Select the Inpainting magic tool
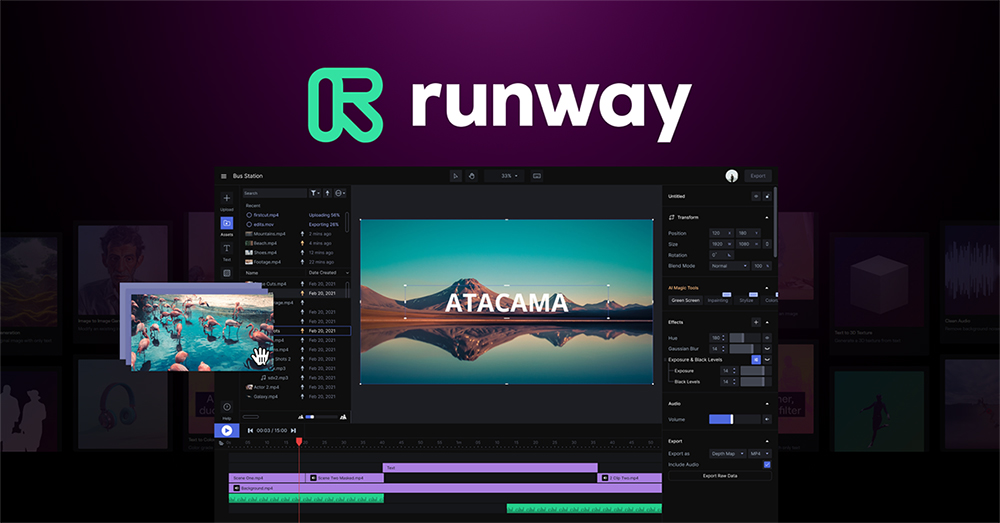This screenshot has height=523, width=1000. pyautogui.click(x=717, y=300)
